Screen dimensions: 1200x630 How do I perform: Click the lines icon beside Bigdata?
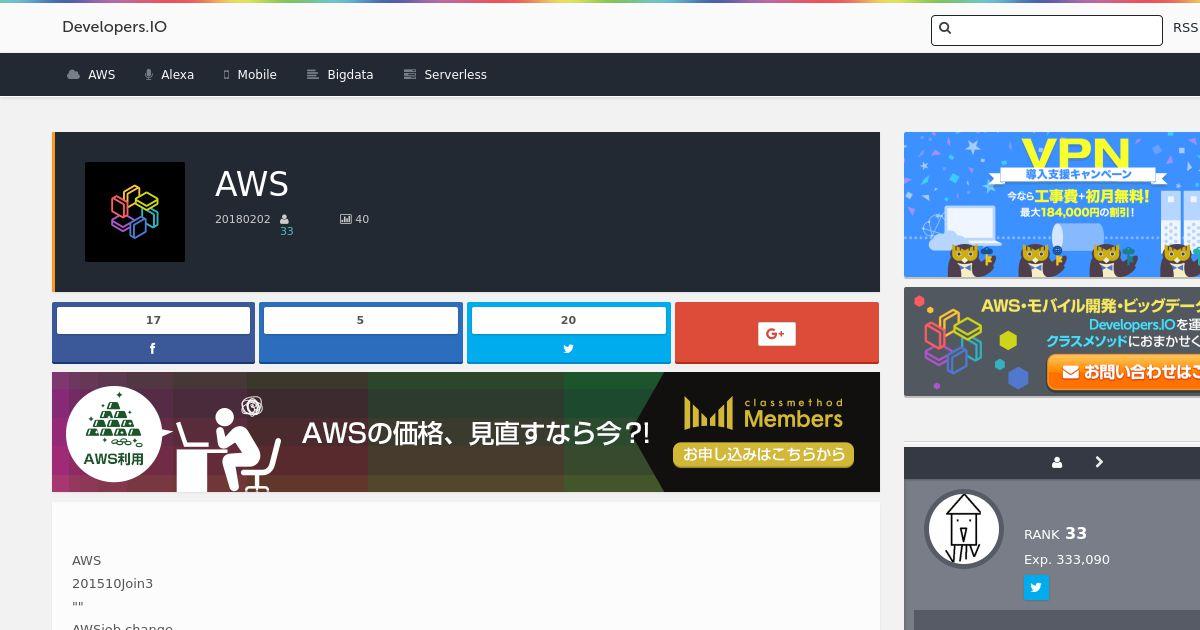coord(312,75)
